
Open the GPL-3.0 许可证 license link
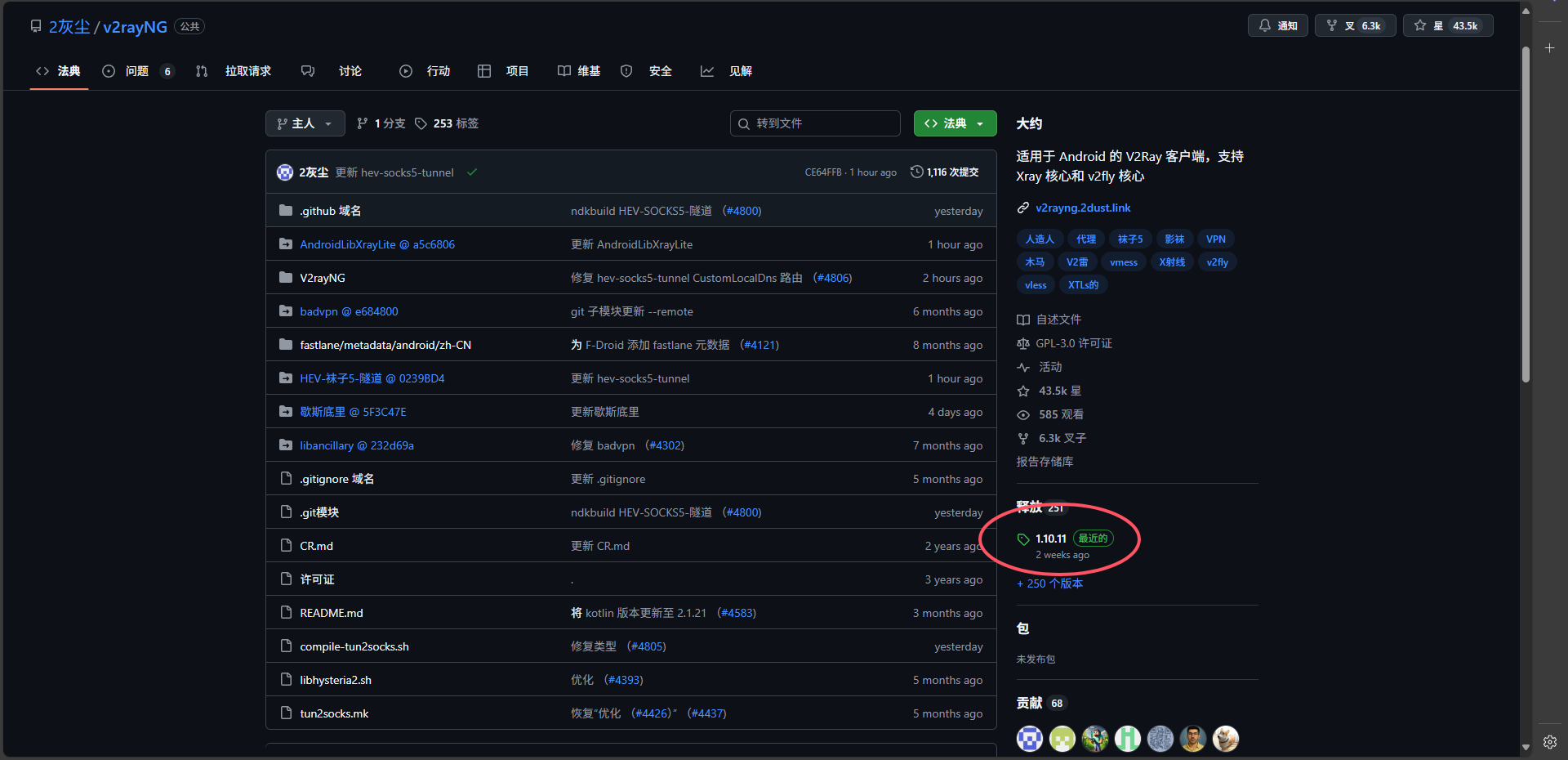point(1065,343)
